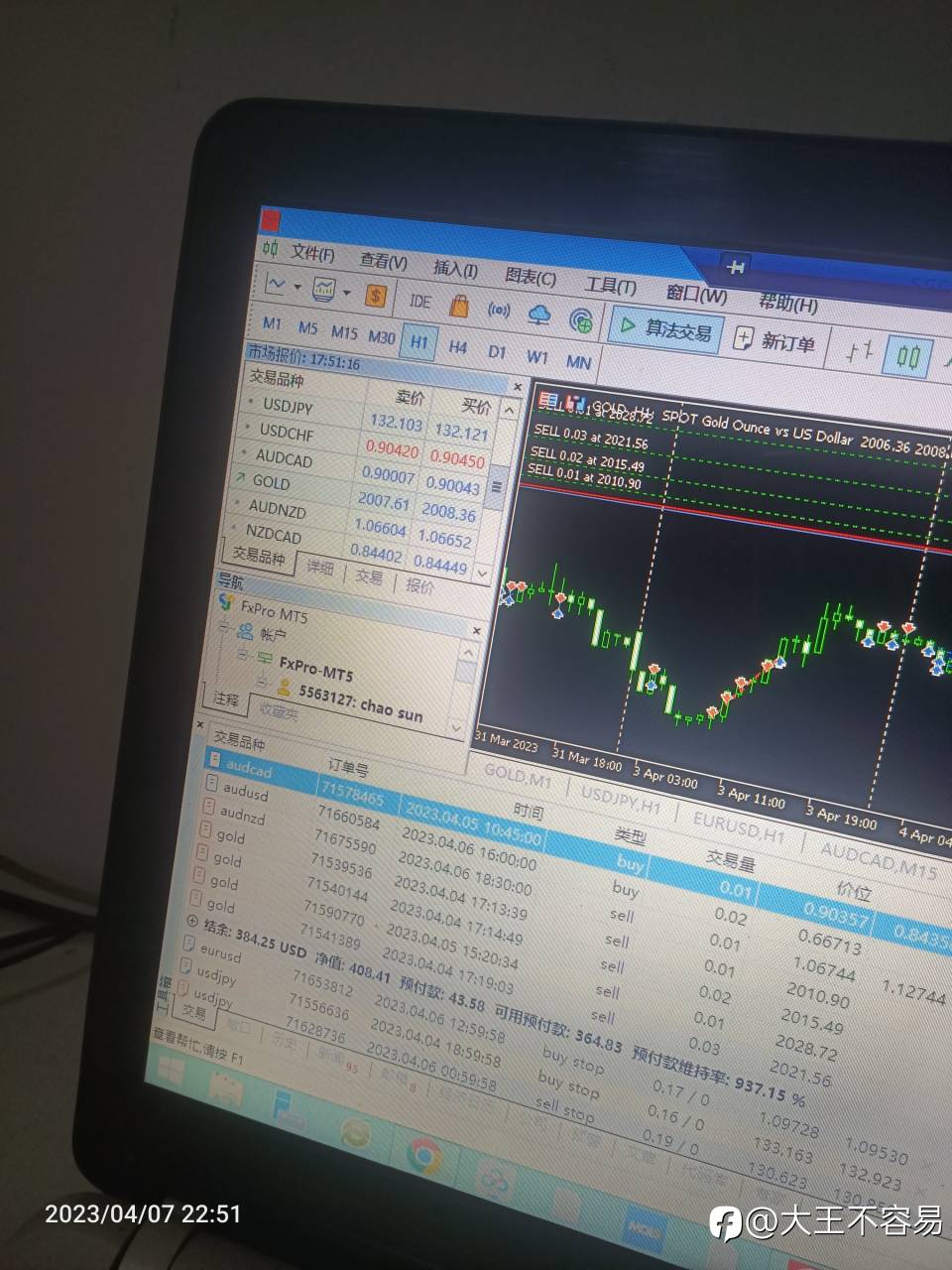Collapse the FxPro-MT5 server tree node
The height and width of the screenshot is (1270, 952).
coord(241,655)
